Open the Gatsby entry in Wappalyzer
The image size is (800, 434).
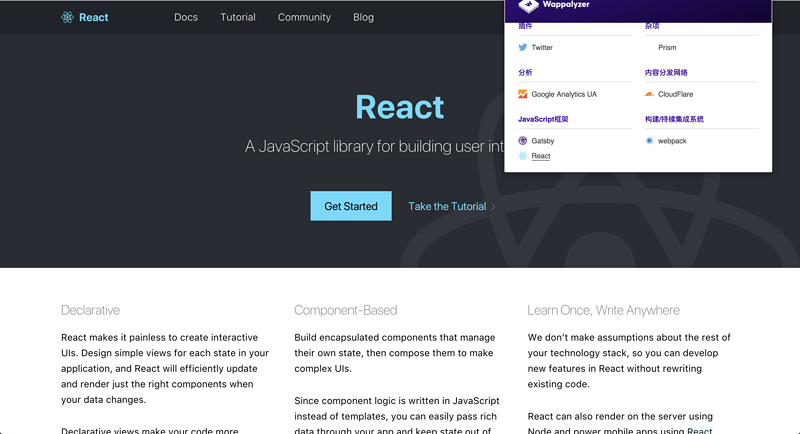542,141
